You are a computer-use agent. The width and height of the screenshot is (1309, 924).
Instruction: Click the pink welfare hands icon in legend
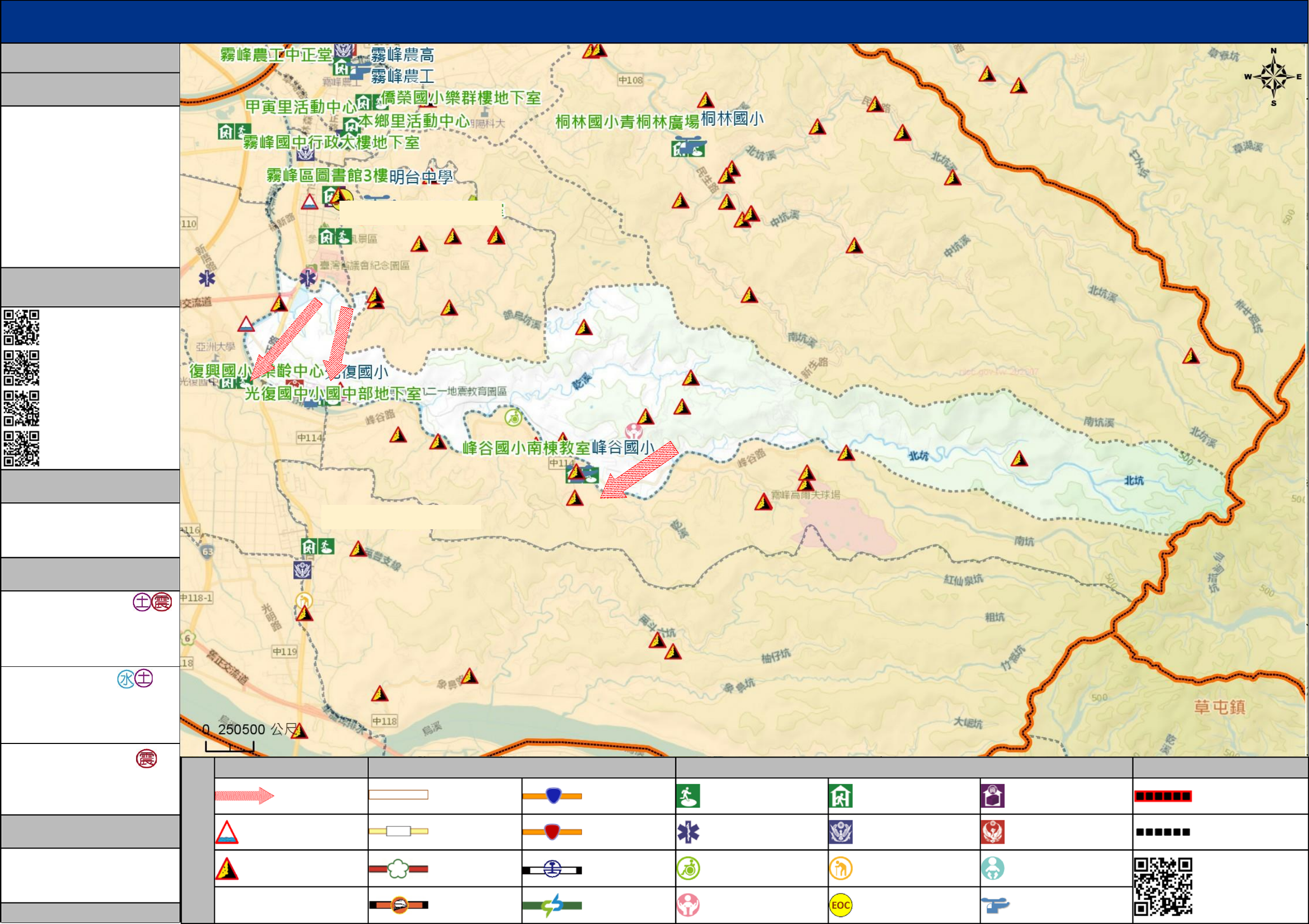[x=688, y=905]
